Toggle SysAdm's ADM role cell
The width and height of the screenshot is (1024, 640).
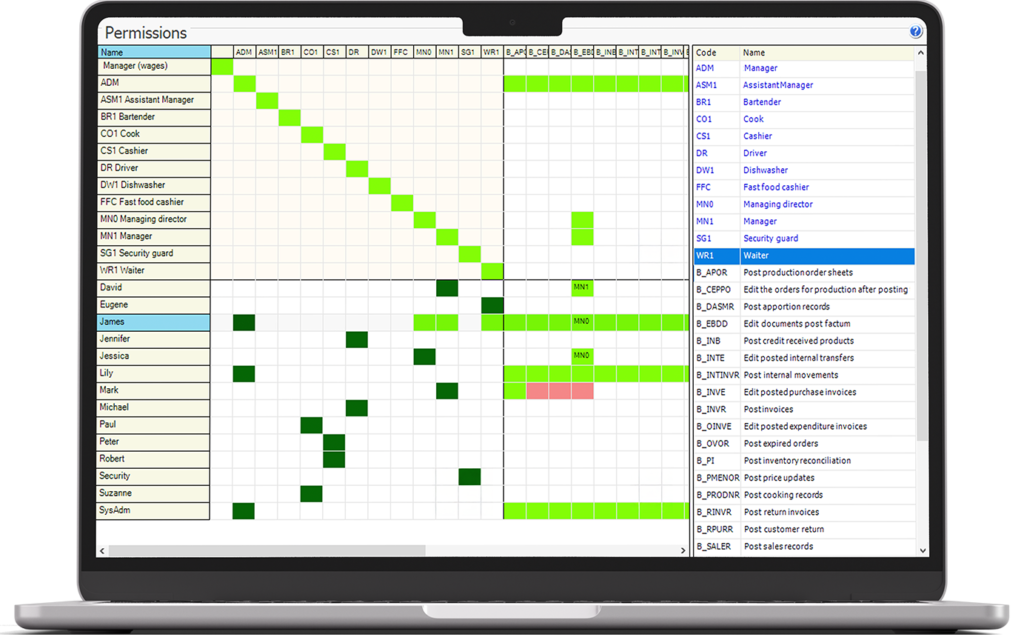coord(243,511)
